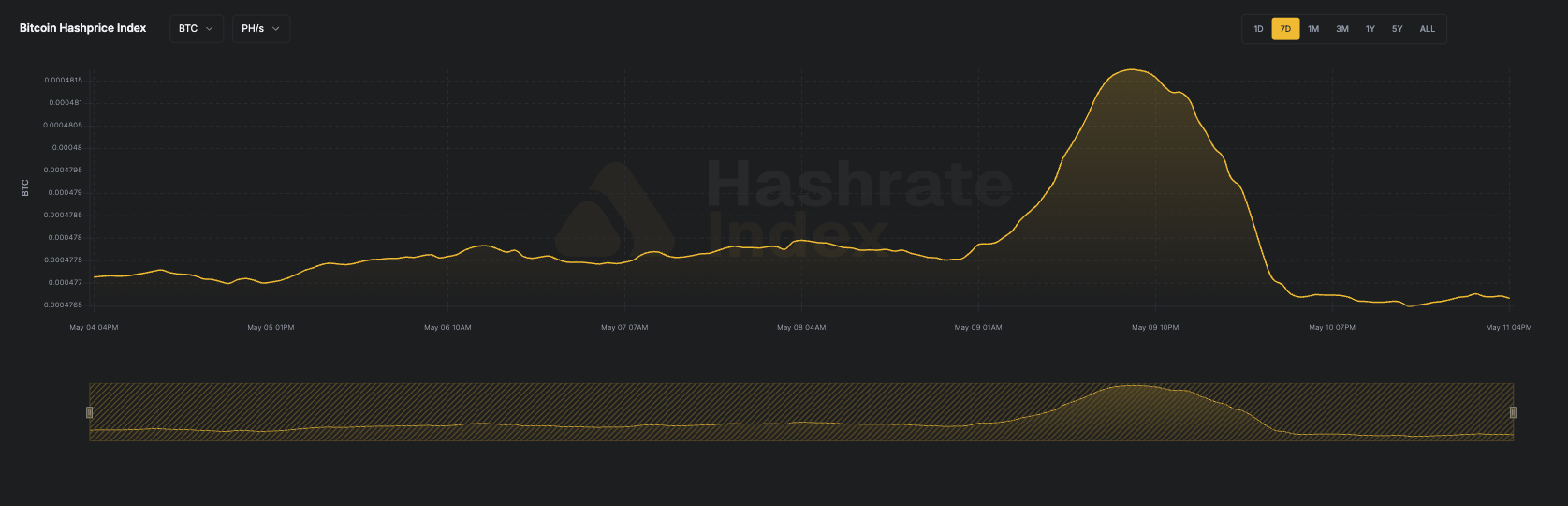
Task: Click the 0.000478 y-axis label
Action: point(66,238)
